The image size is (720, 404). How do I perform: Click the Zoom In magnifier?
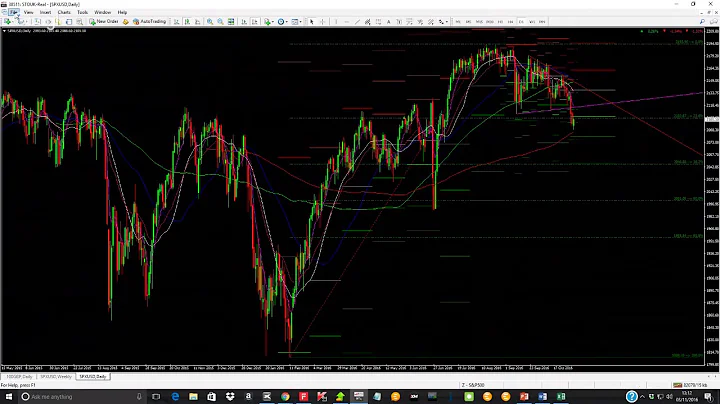[210, 22]
